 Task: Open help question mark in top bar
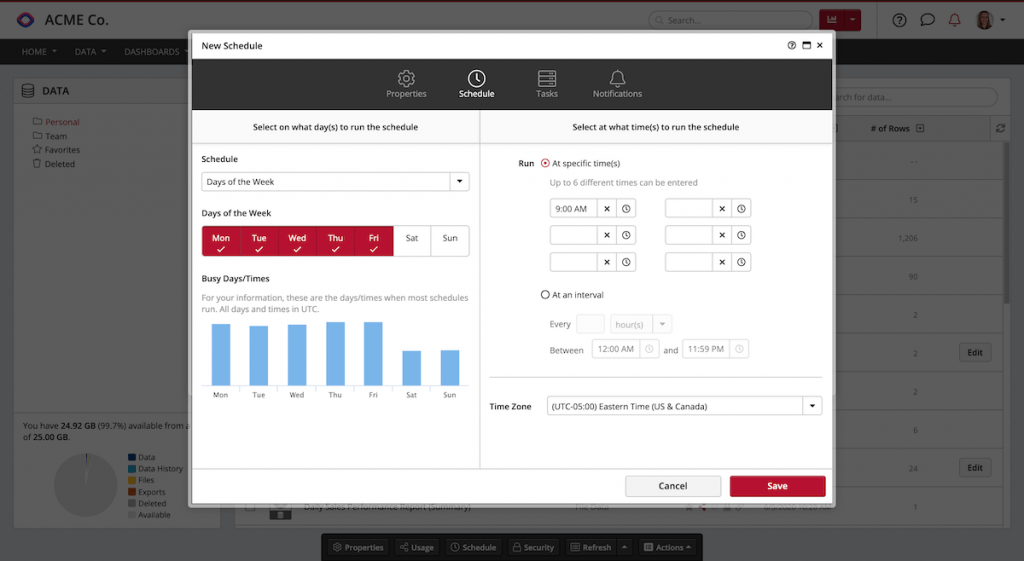pyautogui.click(x=899, y=20)
